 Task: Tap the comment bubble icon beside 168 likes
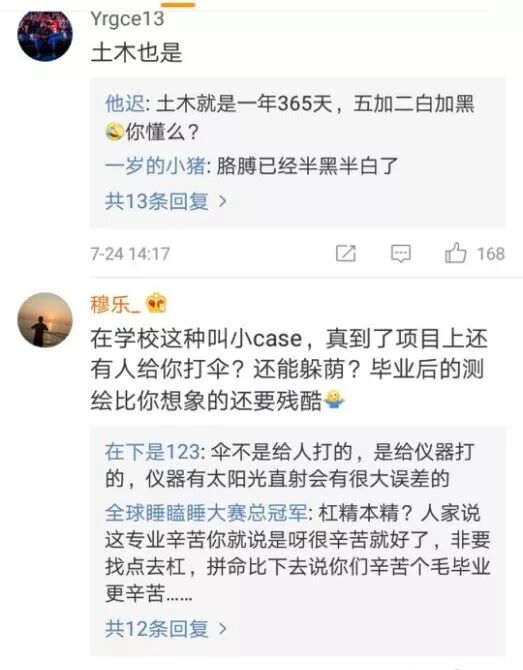[401, 253]
